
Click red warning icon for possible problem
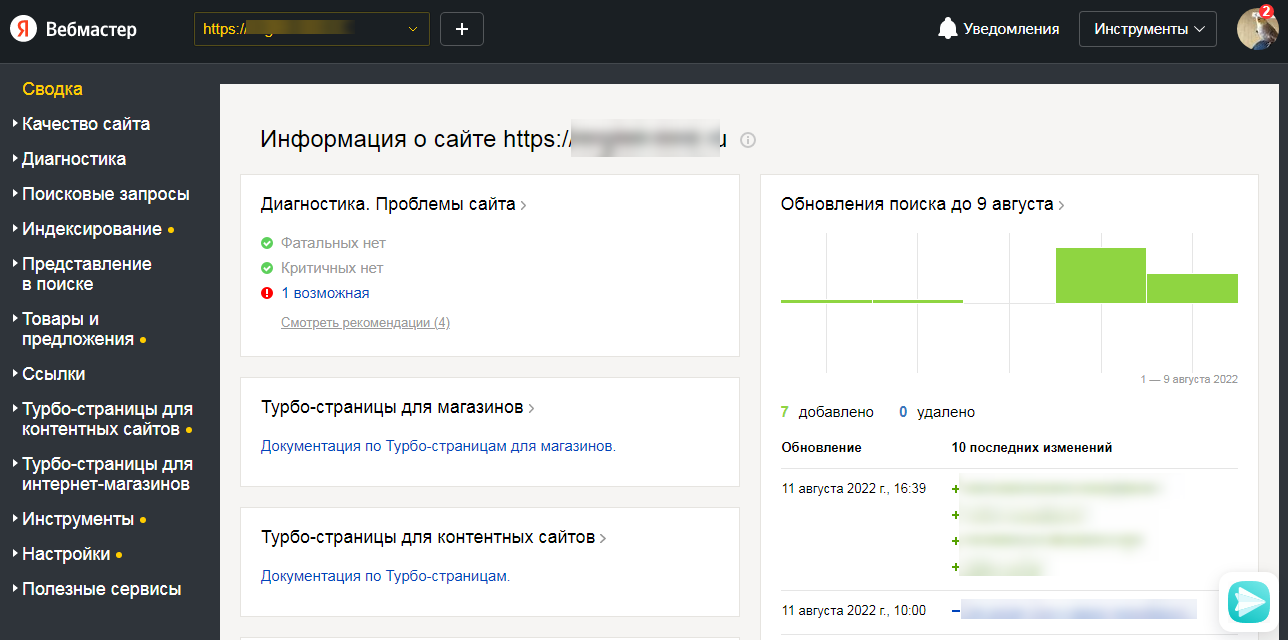tap(267, 293)
